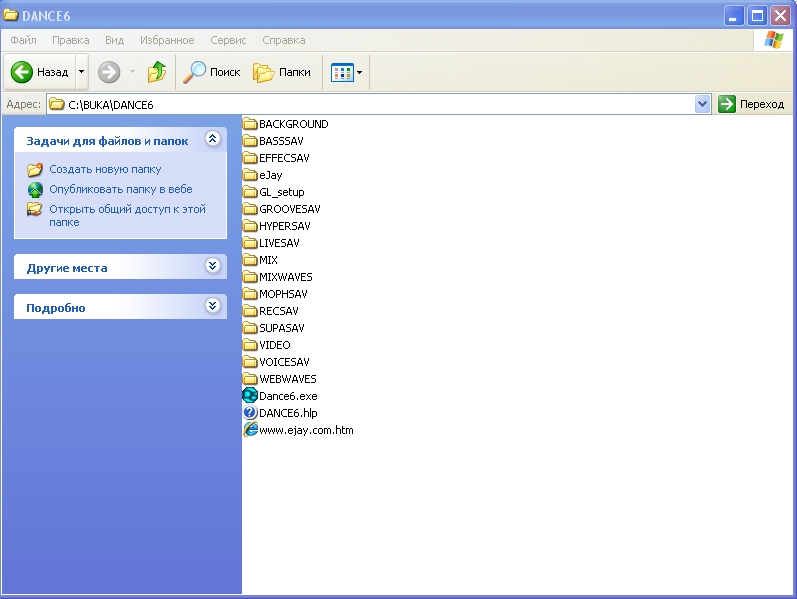Viewport: 797px width, 599px height.
Task: Click the new folder task icon
Action: coord(35,170)
